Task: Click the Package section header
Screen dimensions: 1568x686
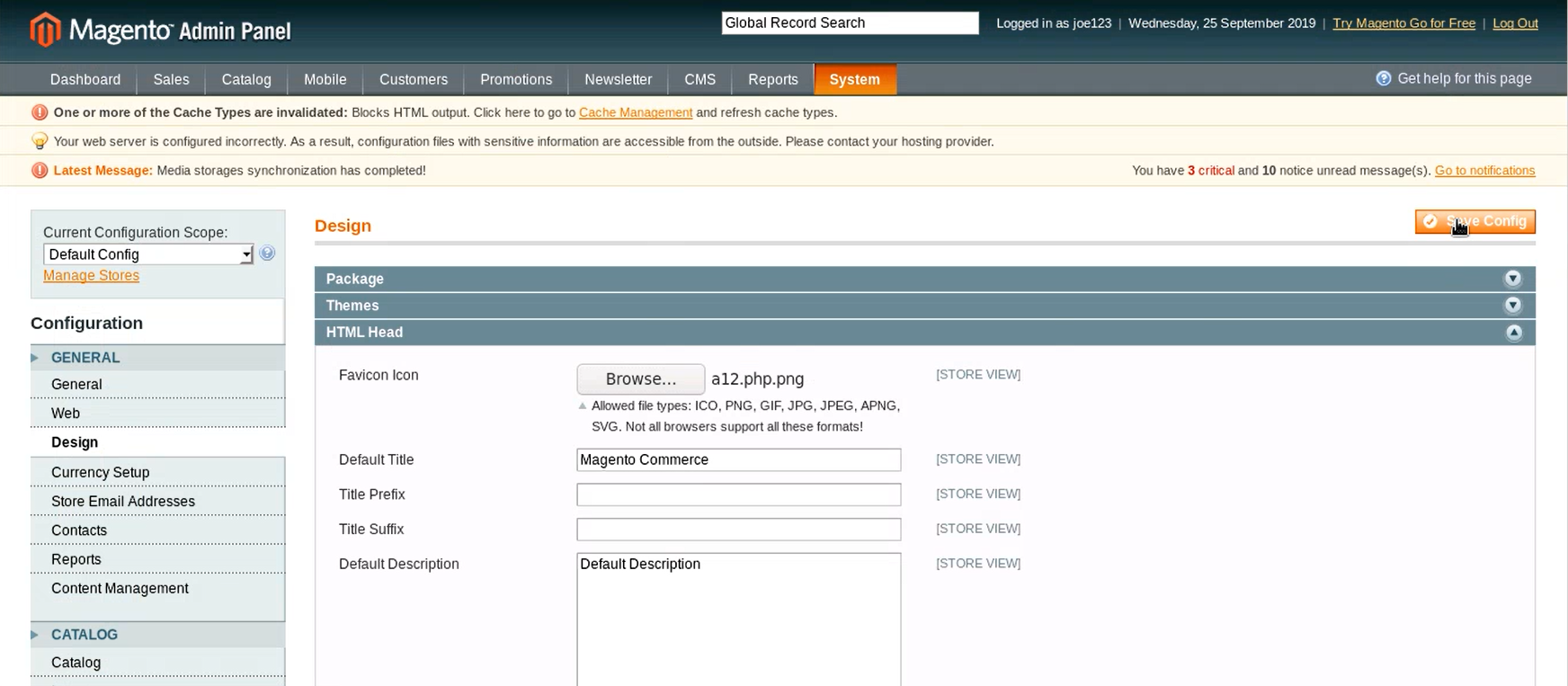Action: [924, 279]
